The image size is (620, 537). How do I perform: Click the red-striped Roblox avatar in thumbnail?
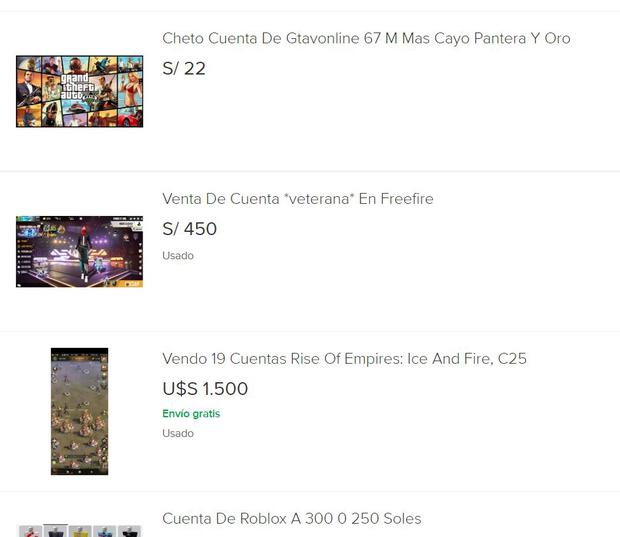pos(30,531)
